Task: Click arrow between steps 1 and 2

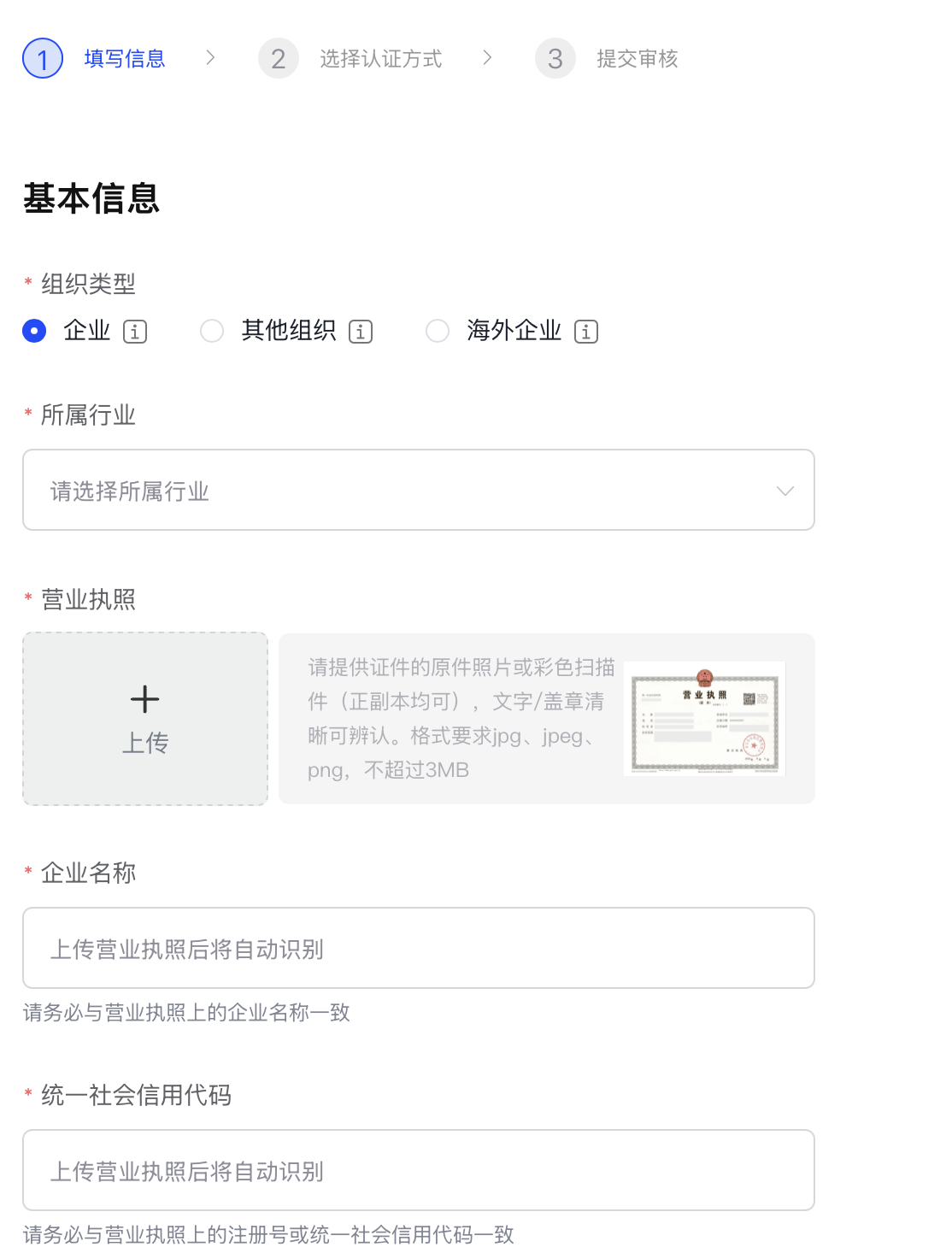Action: tap(210, 57)
